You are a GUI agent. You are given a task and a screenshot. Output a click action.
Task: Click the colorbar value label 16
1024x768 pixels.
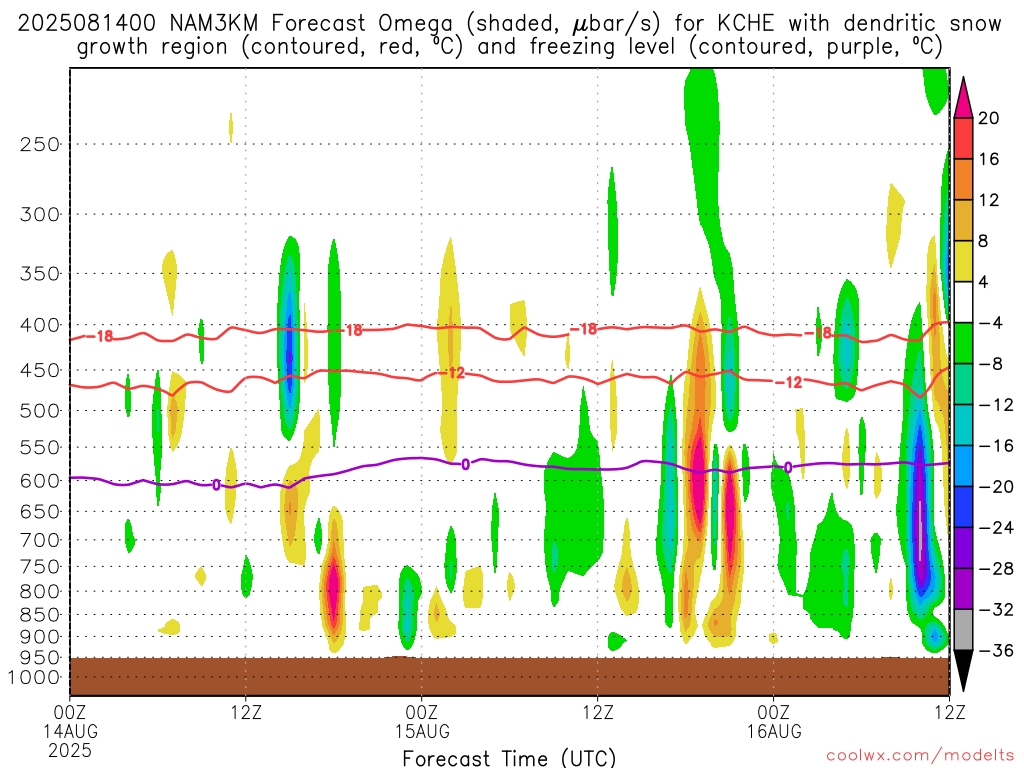click(x=989, y=159)
